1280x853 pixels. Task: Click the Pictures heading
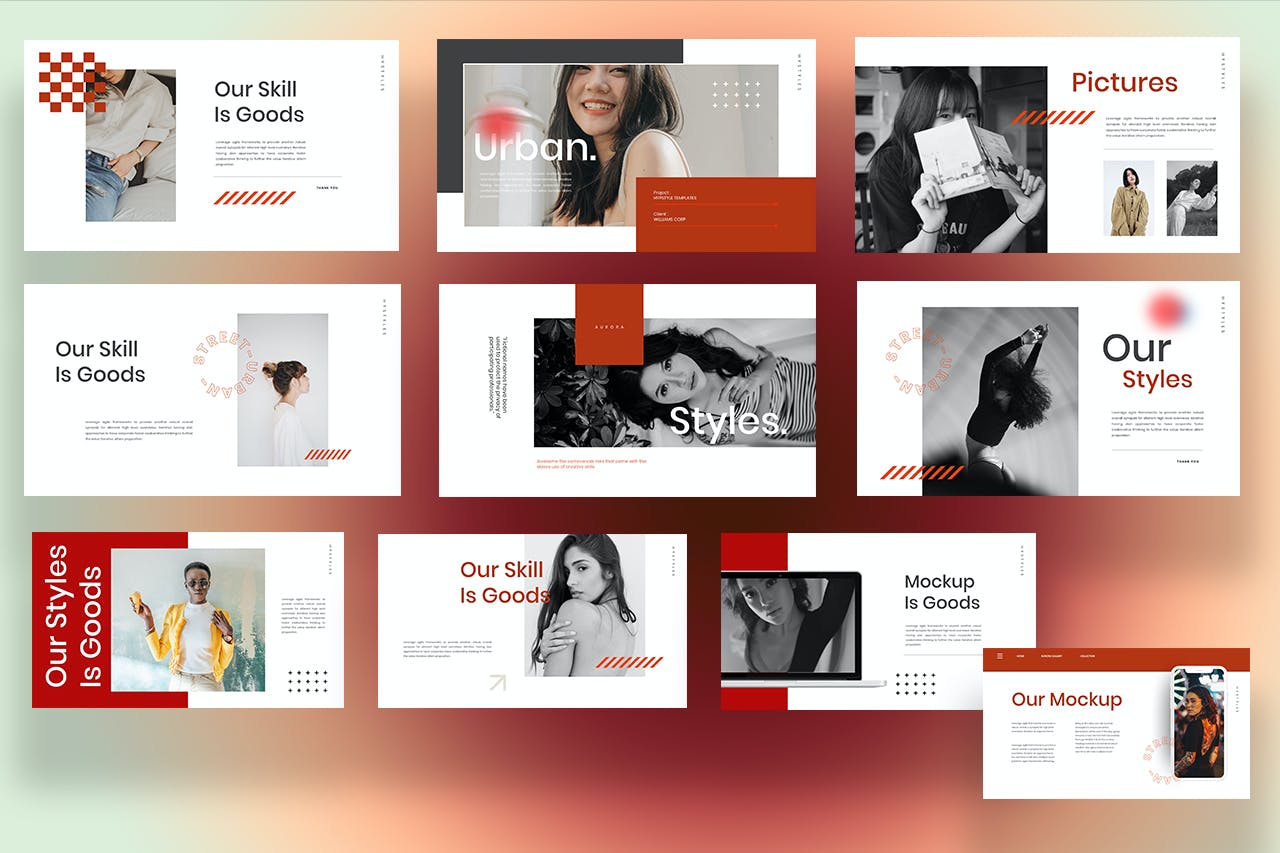[x=1124, y=82]
